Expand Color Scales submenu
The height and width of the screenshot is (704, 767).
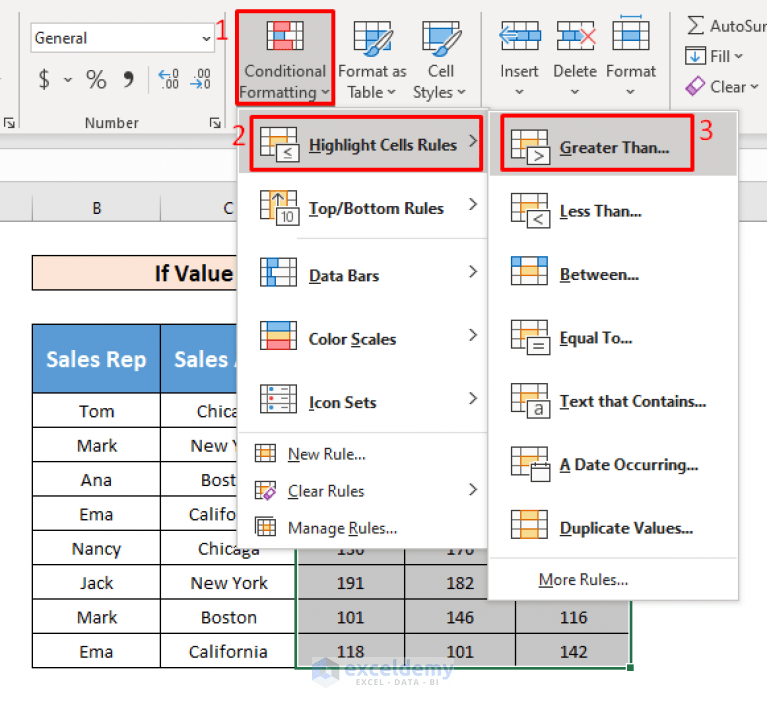363,338
